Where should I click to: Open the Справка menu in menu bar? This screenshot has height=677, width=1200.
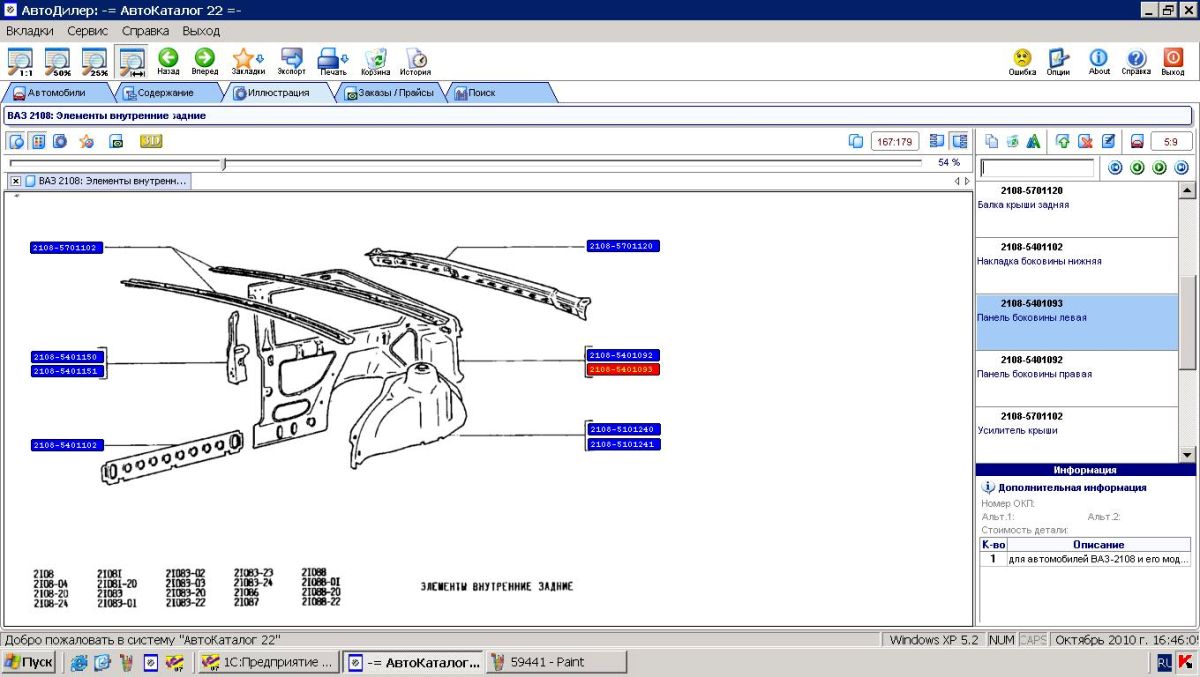pyautogui.click(x=145, y=31)
